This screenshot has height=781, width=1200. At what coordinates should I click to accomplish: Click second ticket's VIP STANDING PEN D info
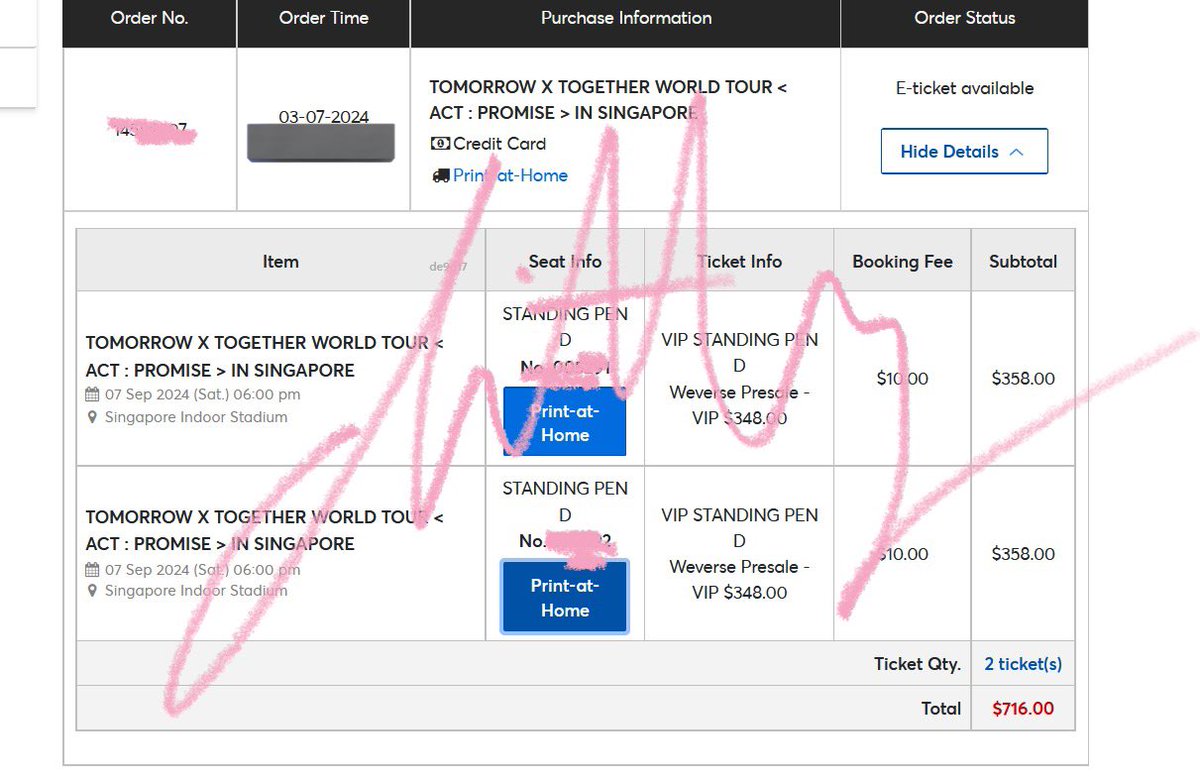point(739,528)
